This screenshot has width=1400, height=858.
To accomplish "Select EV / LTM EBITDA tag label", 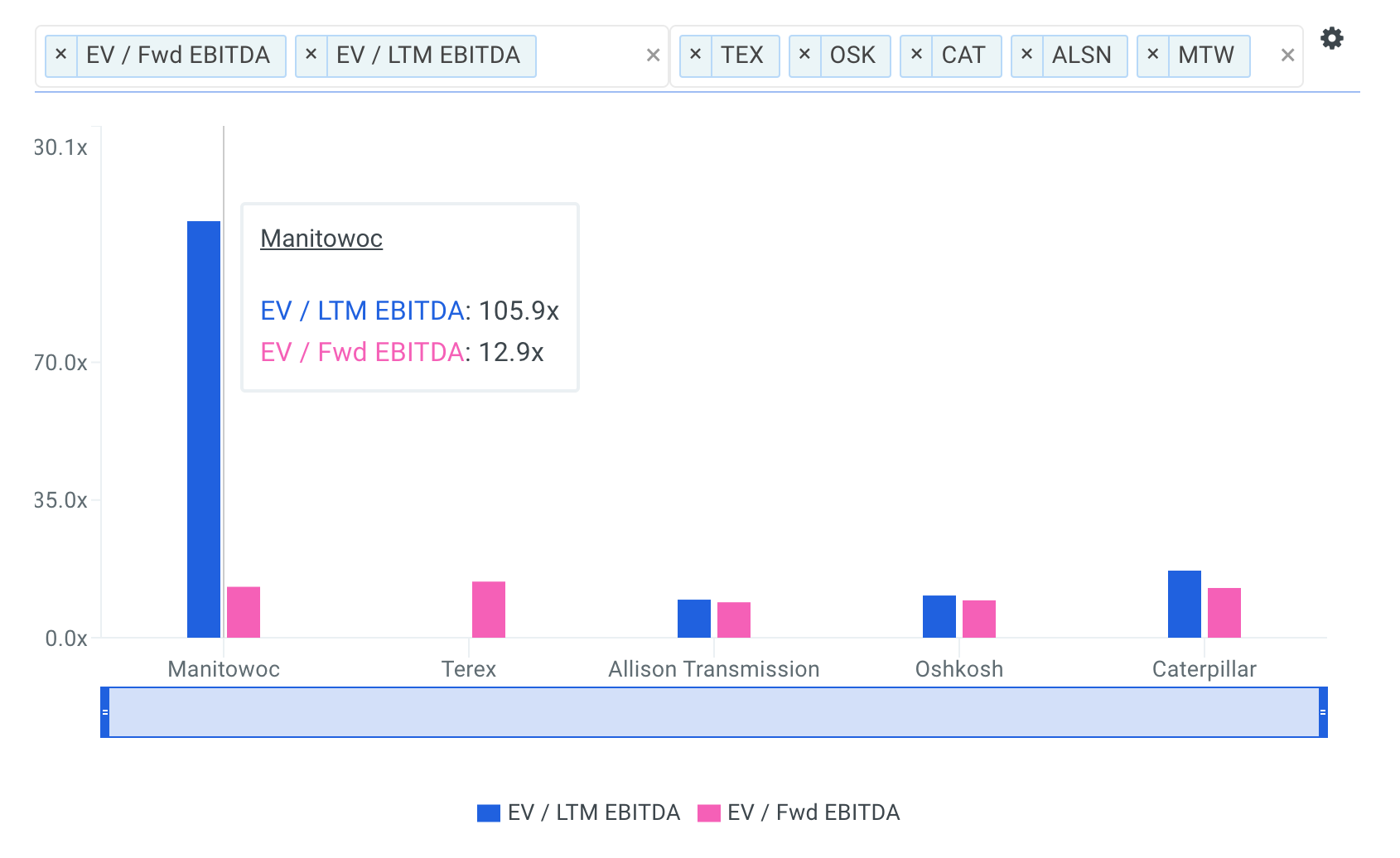I will [x=428, y=55].
